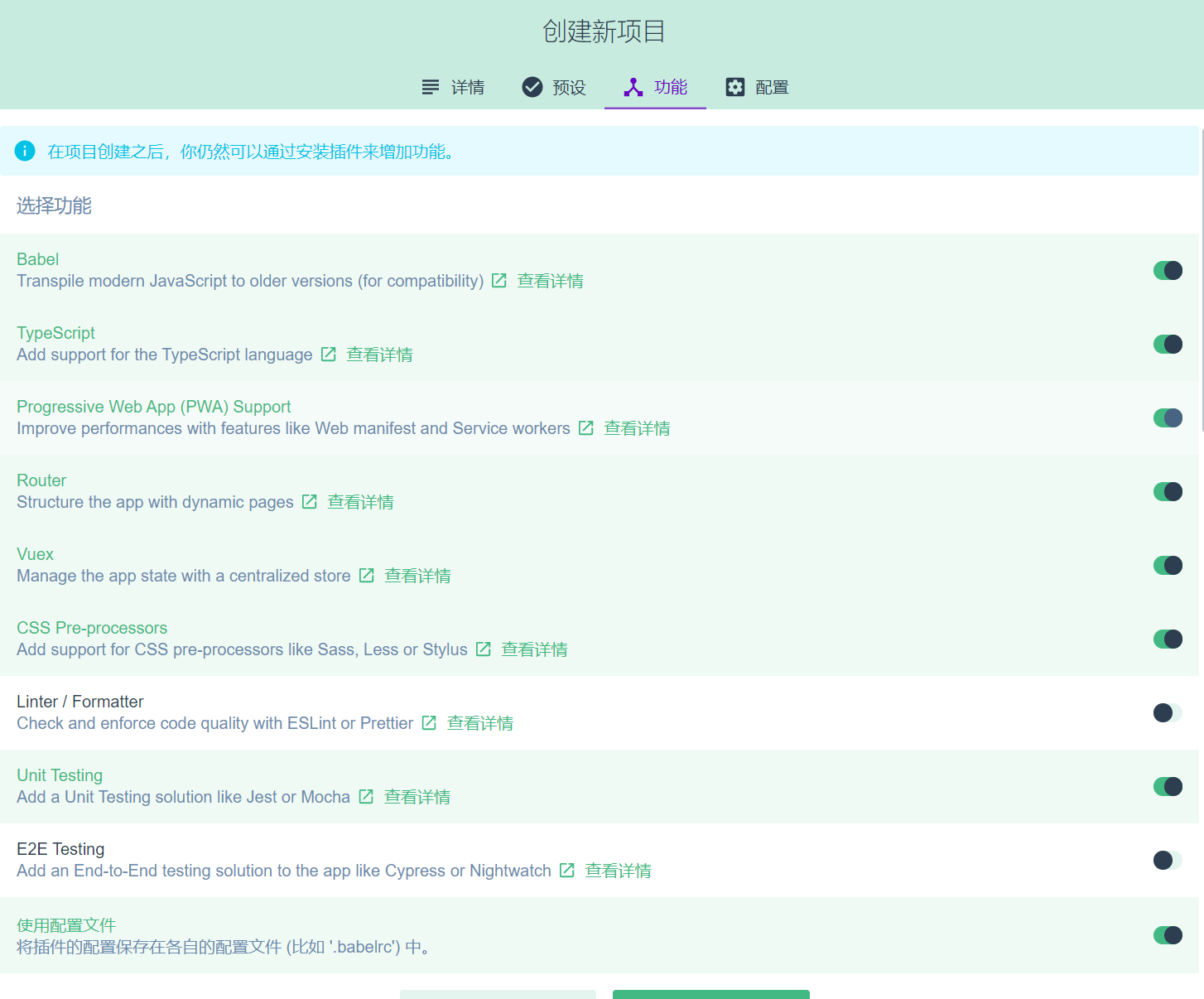The width and height of the screenshot is (1204, 999).
Task: Click the list icon on the 详情 tab
Action: pyautogui.click(x=430, y=86)
